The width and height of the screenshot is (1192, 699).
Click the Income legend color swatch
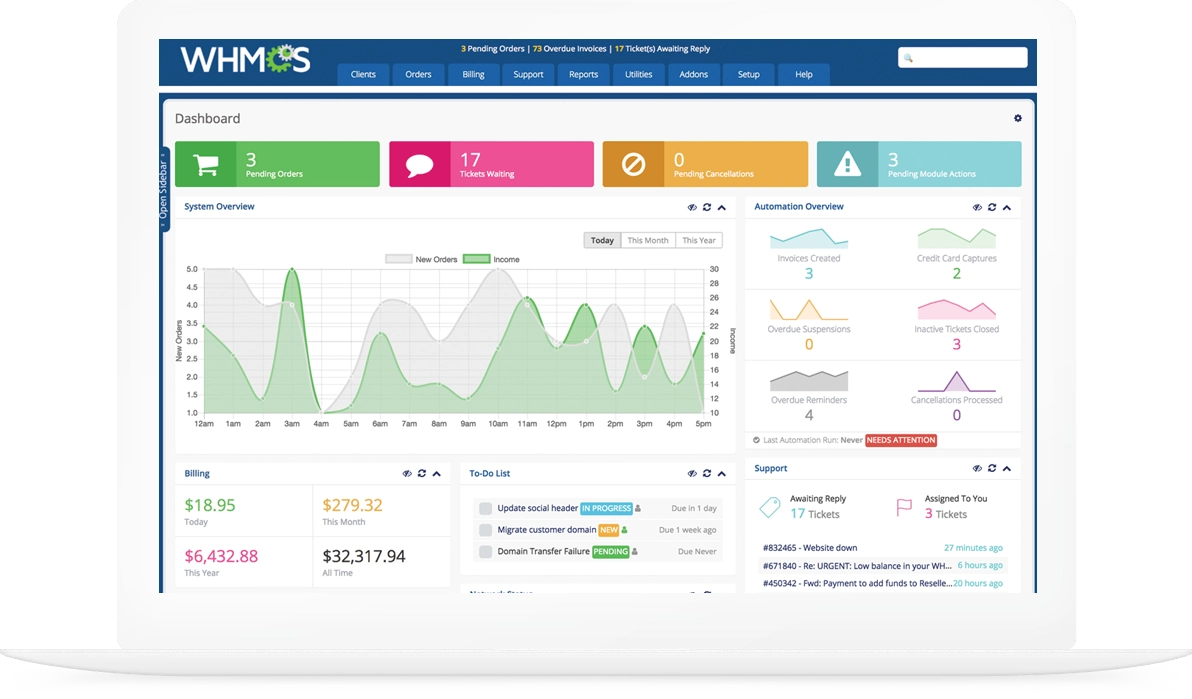pos(476,259)
